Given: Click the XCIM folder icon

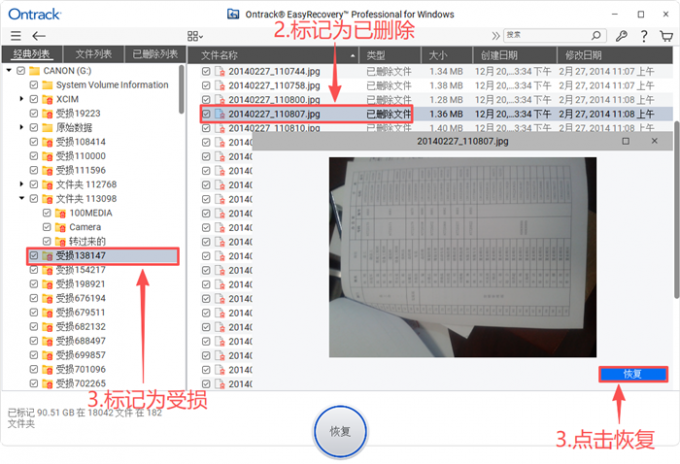Looking at the screenshot, I should click(x=48, y=99).
